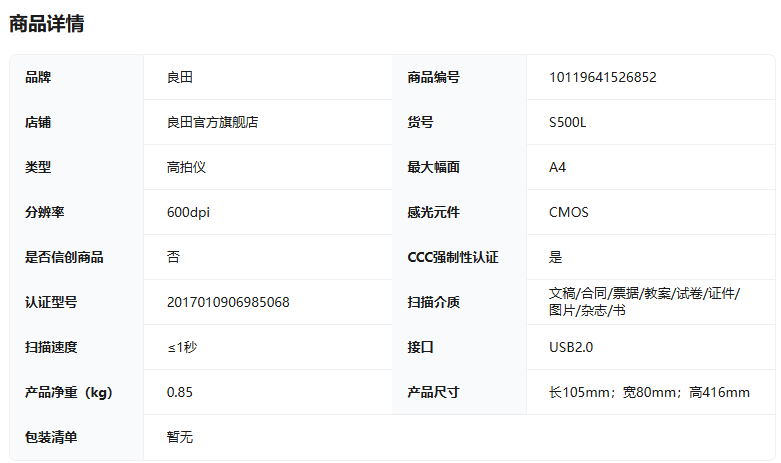781x463 pixels.
Task: Select certification number 2017010906985068
Action: point(228,302)
